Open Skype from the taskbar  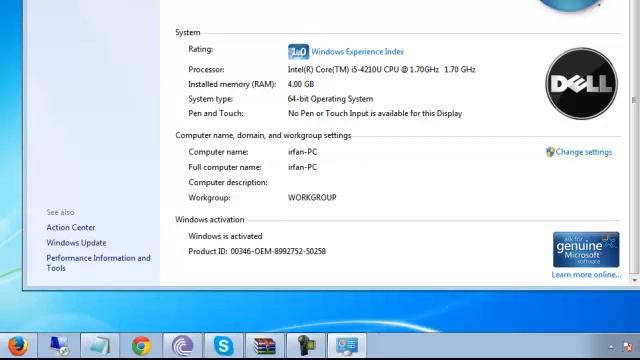click(x=224, y=345)
